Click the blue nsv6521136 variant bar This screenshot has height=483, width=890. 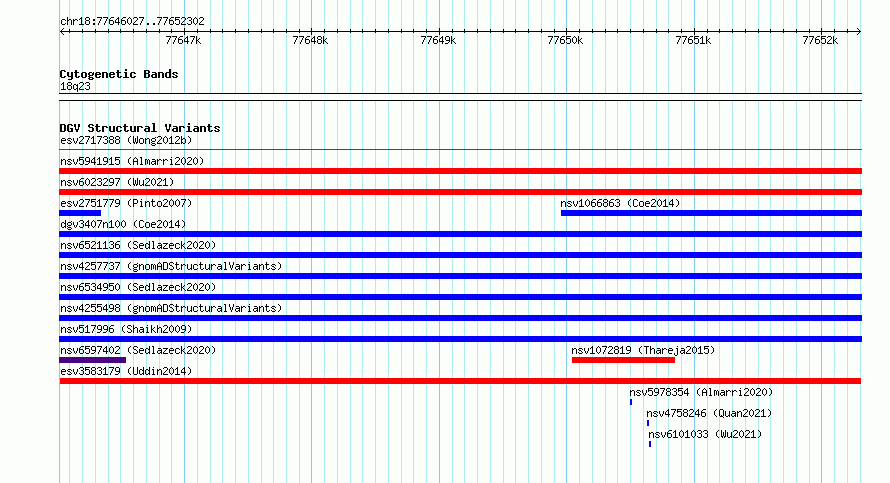(460, 255)
